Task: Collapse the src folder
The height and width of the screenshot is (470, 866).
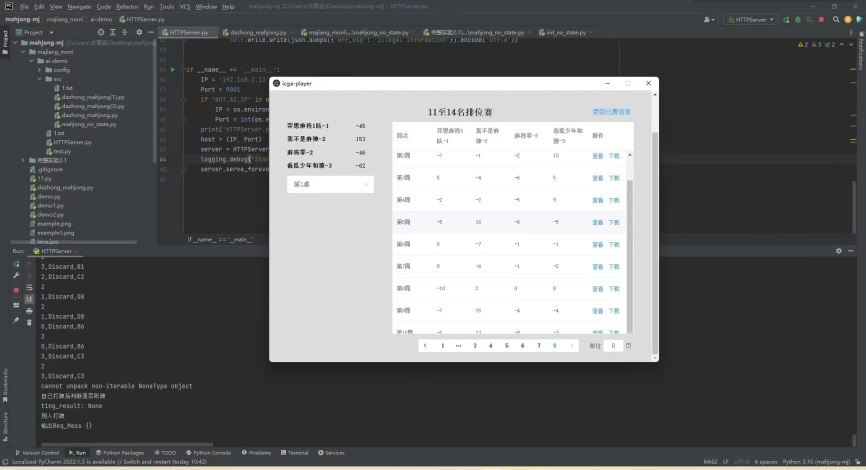Action: coord(40,79)
